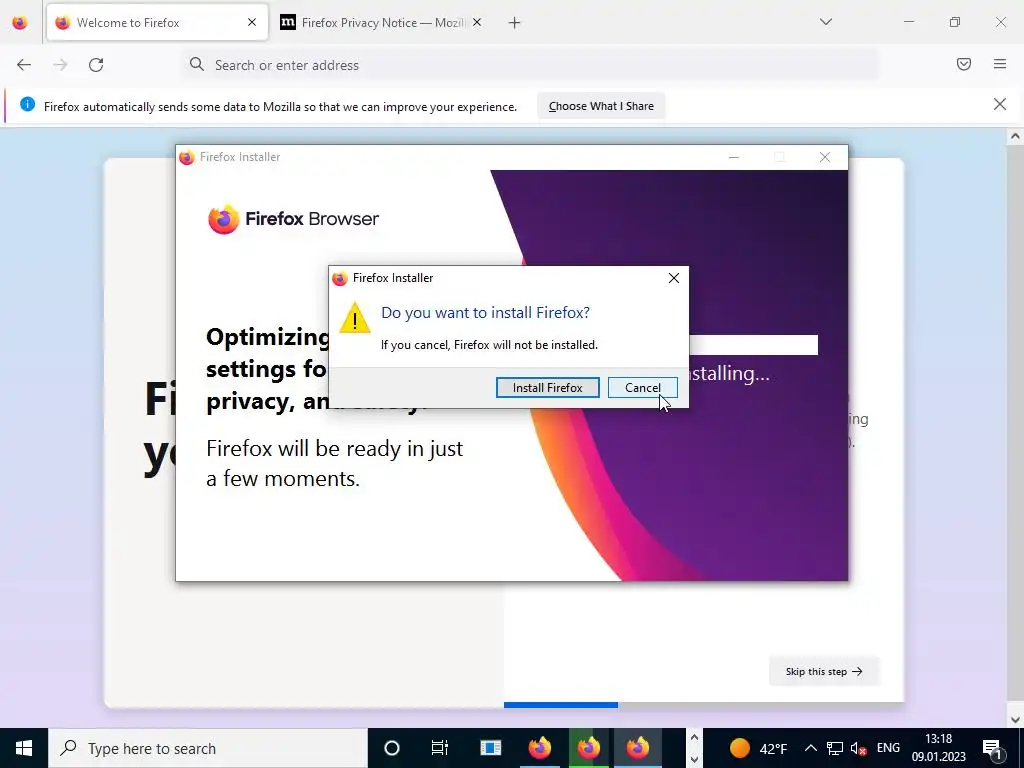Click the info icon in the notification bar
The width and height of the screenshot is (1024, 768).
[x=27, y=104]
